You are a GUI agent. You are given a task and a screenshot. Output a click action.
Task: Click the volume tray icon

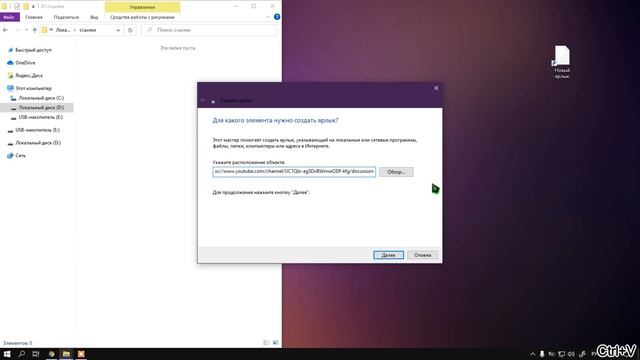tap(571, 354)
